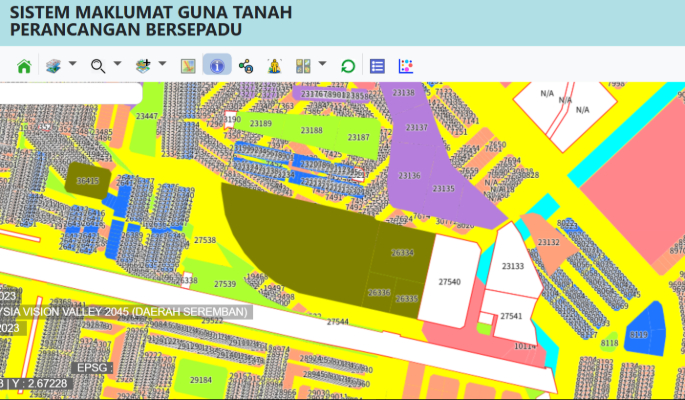Open the legend list panel icon
The image size is (685, 400).
[377, 66]
